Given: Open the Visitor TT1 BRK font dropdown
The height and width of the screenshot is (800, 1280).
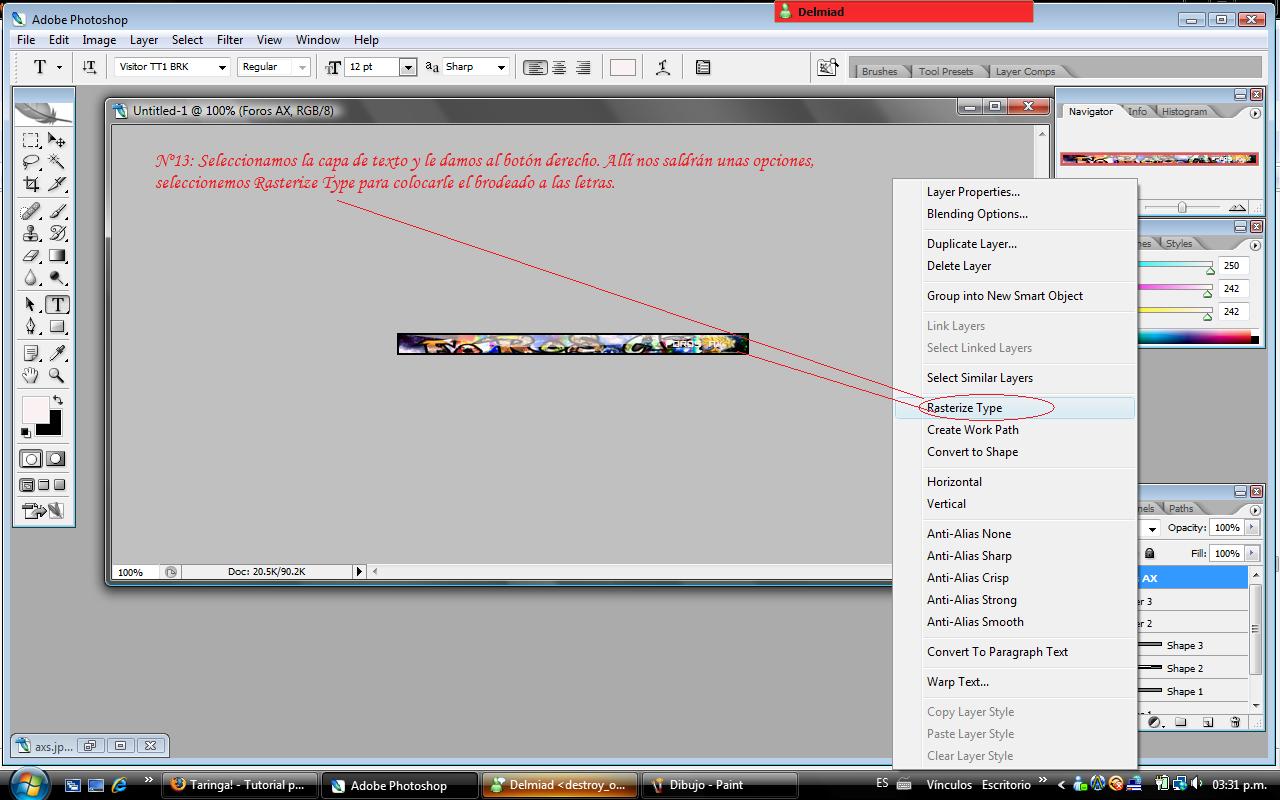Looking at the screenshot, I should click(x=222, y=67).
